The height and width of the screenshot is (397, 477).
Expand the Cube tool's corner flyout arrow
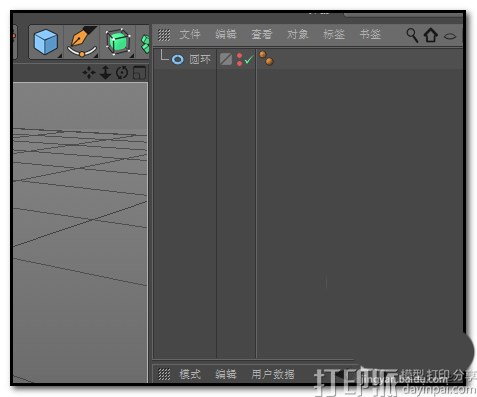(x=60, y=56)
